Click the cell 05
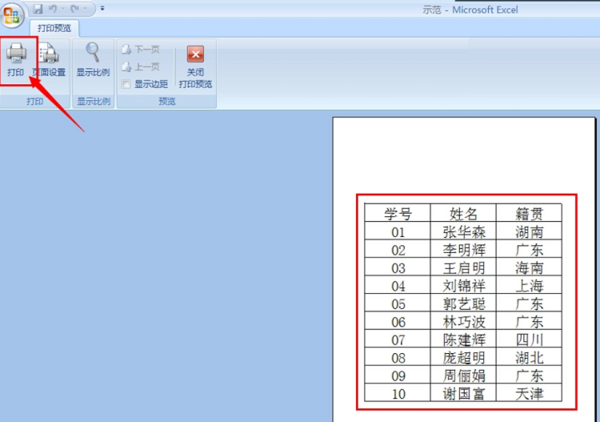 (398, 303)
